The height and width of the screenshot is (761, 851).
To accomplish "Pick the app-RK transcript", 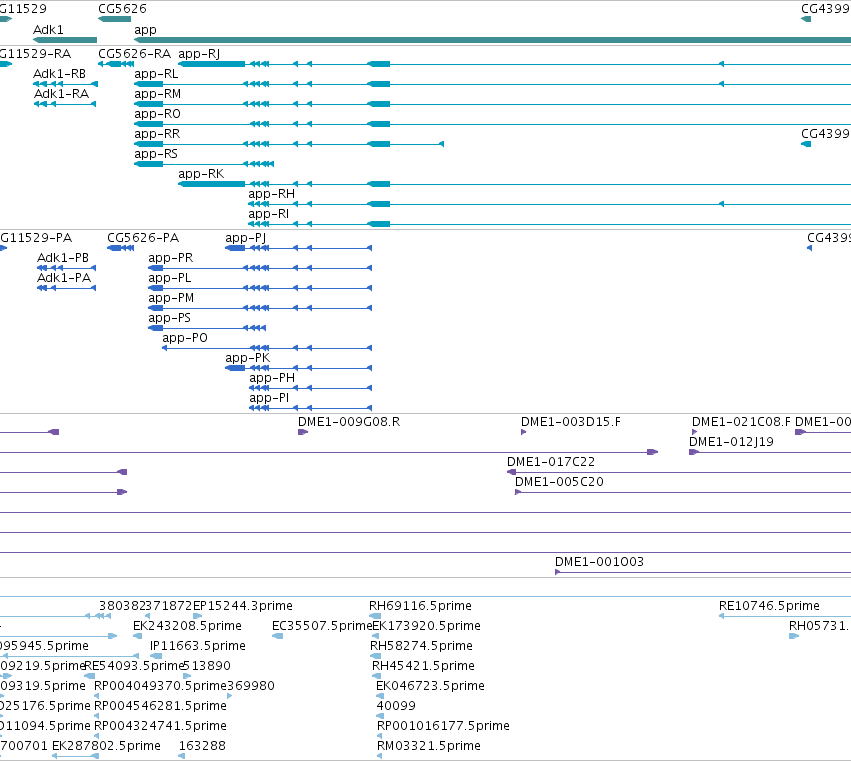I will coord(515,184).
